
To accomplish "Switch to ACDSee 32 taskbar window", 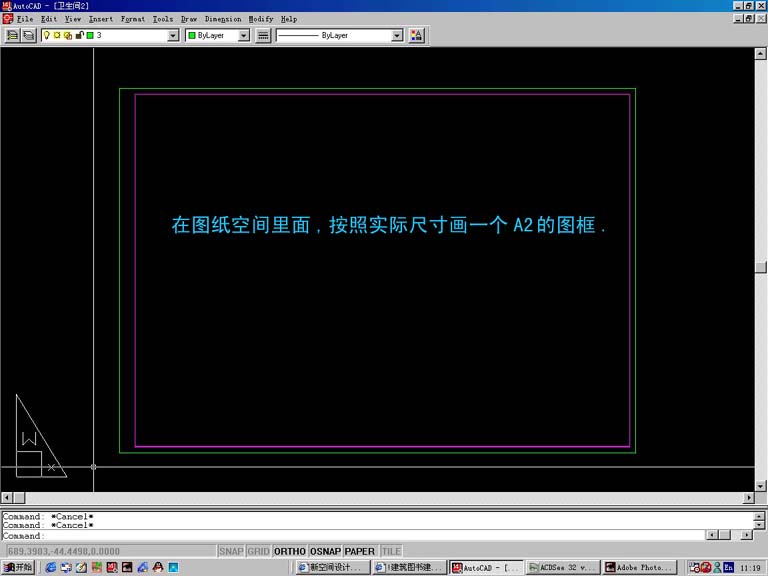I will click(562, 567).
